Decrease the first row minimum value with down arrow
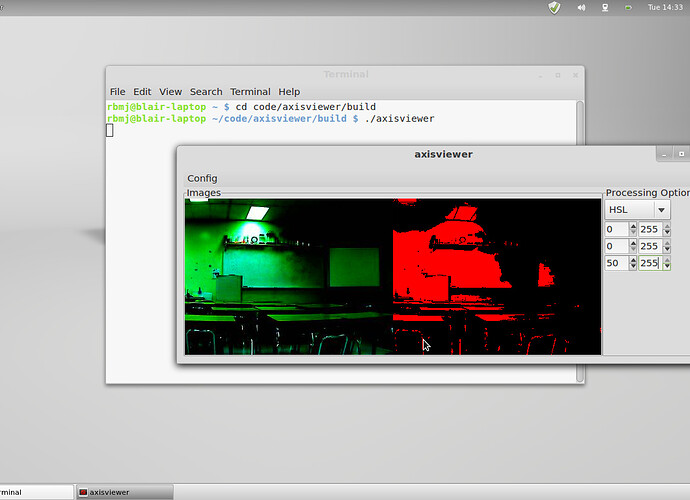This screenshot has width=690, height=500. pos(633,232)
